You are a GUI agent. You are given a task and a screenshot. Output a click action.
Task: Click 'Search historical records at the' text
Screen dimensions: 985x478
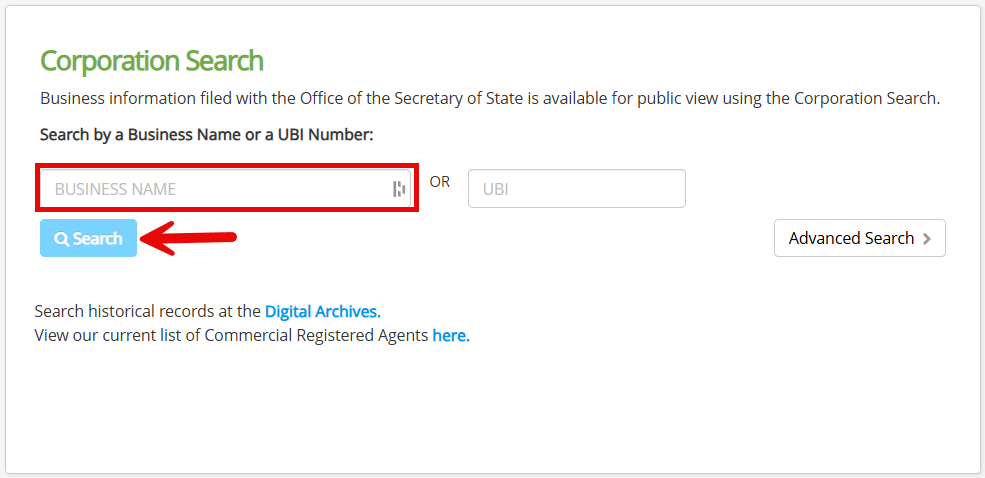click(148, 312)
